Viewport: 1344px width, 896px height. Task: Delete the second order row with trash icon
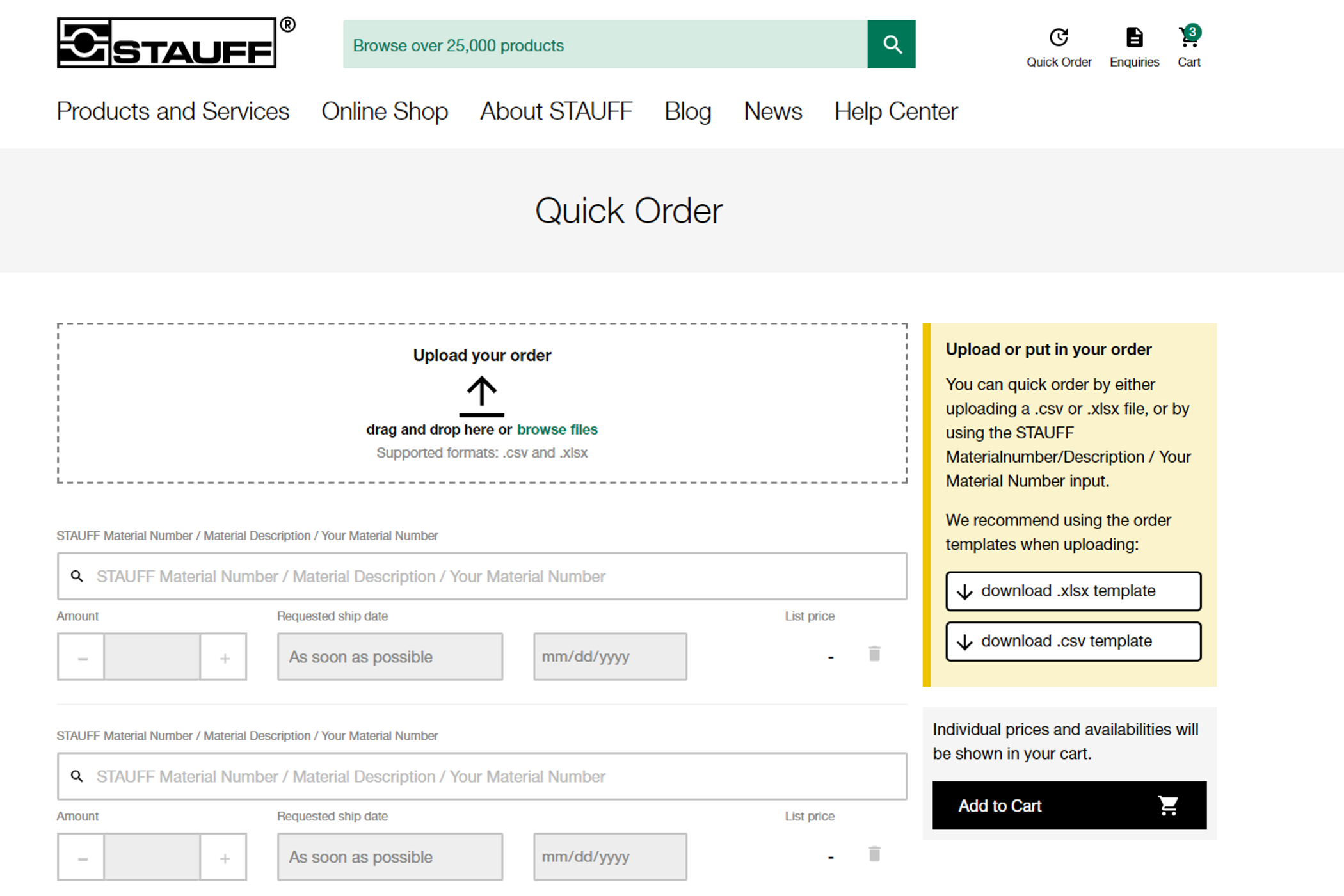(x=874, y=854)
